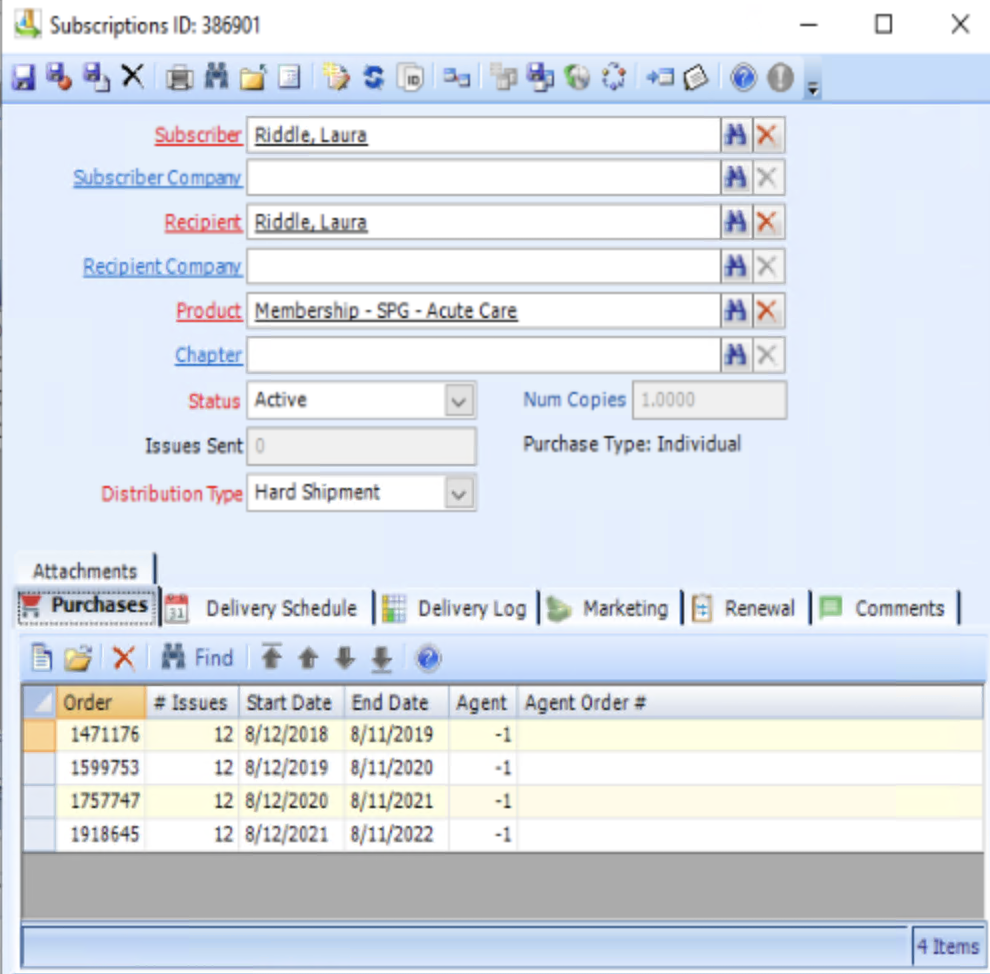Move to first record using top arrow
This screenshot has width=990, height=974.
(x=272, y=658)
